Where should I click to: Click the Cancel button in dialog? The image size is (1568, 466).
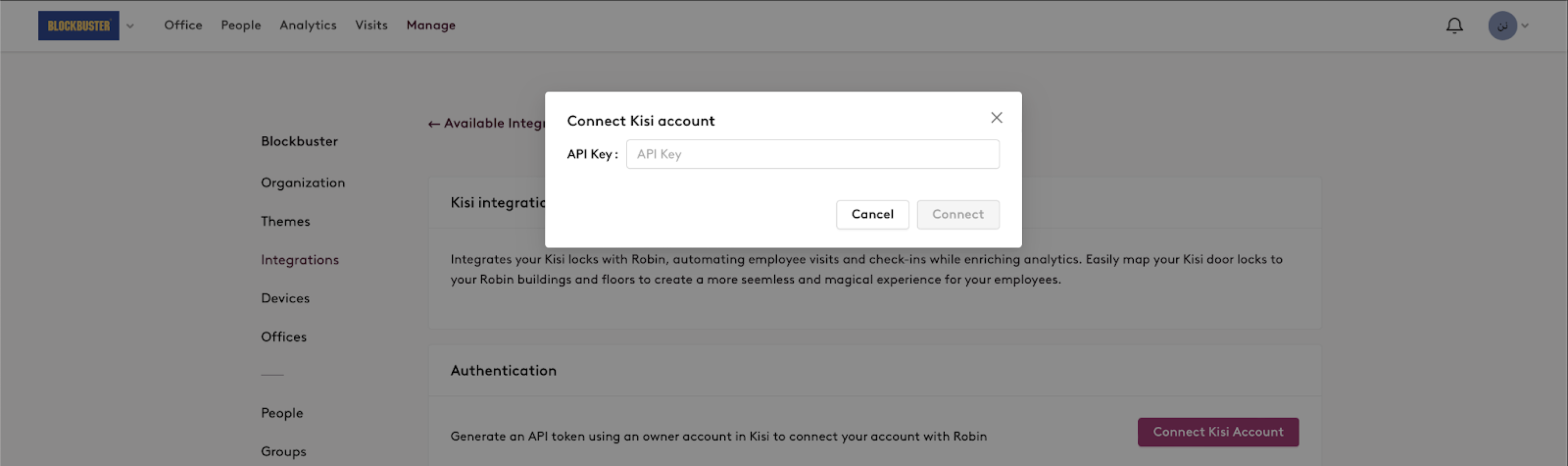click(872, 214)
